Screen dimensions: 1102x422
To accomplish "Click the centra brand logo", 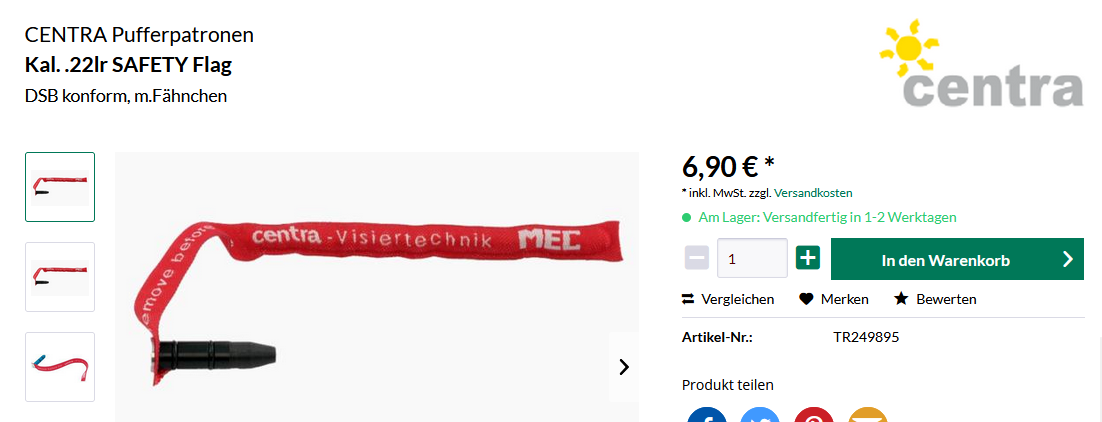I will coord(980,64).
